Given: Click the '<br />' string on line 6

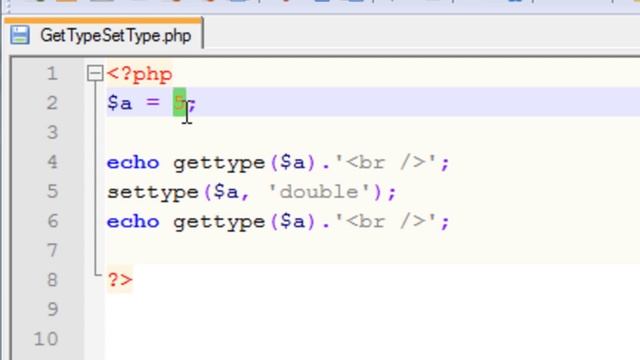Looking at the screenshot, I should 386,222.
